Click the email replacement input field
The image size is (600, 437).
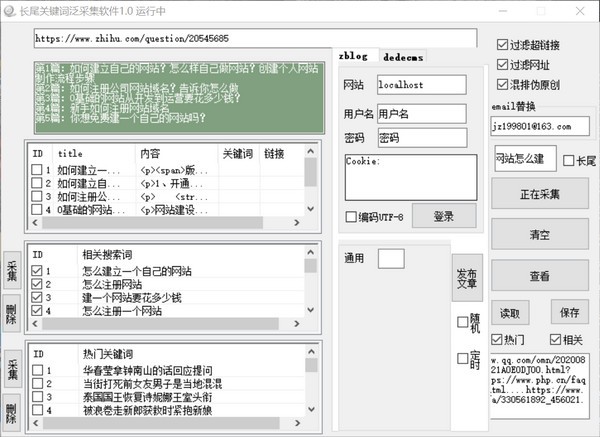pyautogui.click(x=539, y=127)
